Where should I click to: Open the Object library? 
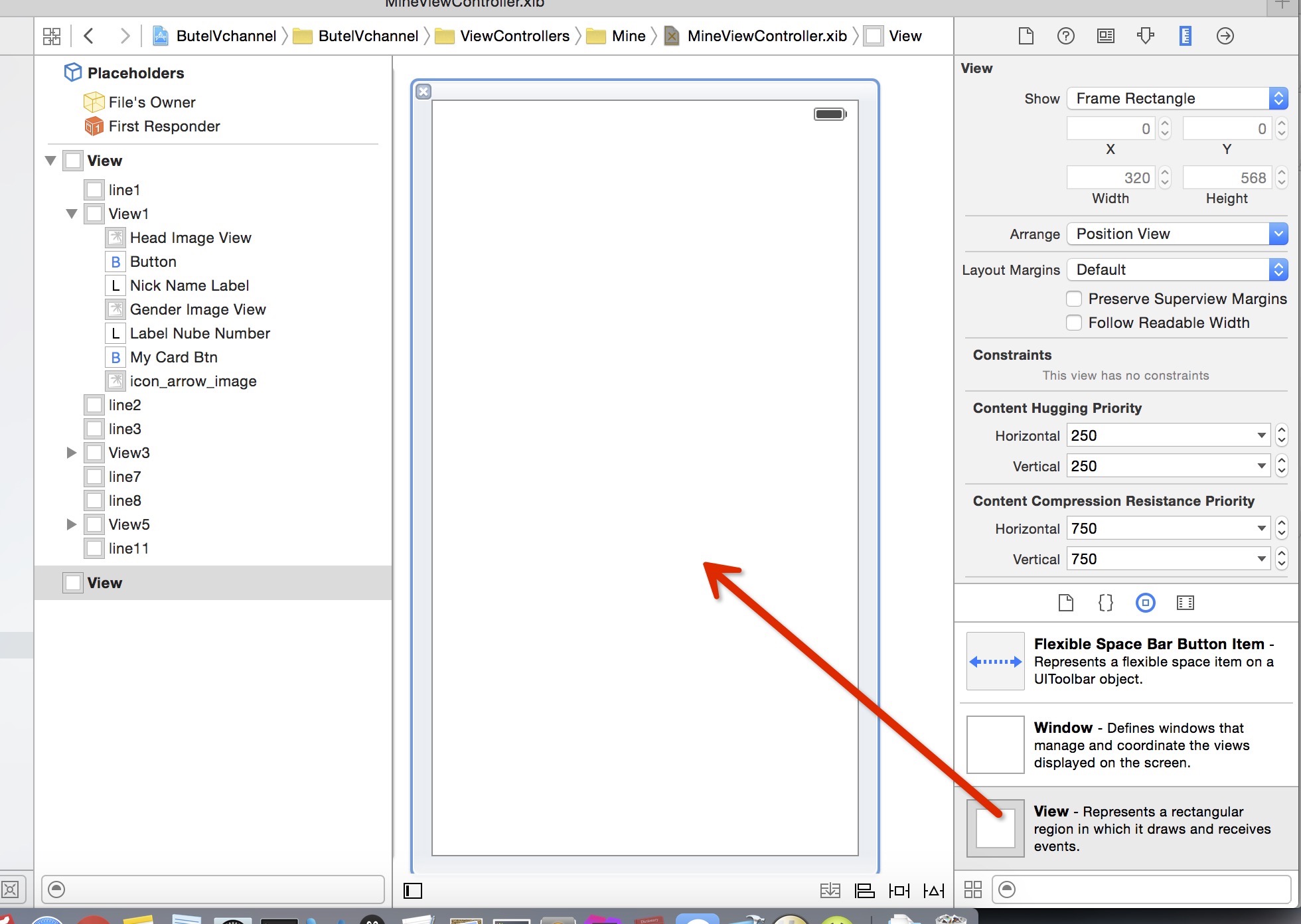[x=1145, y=603]
